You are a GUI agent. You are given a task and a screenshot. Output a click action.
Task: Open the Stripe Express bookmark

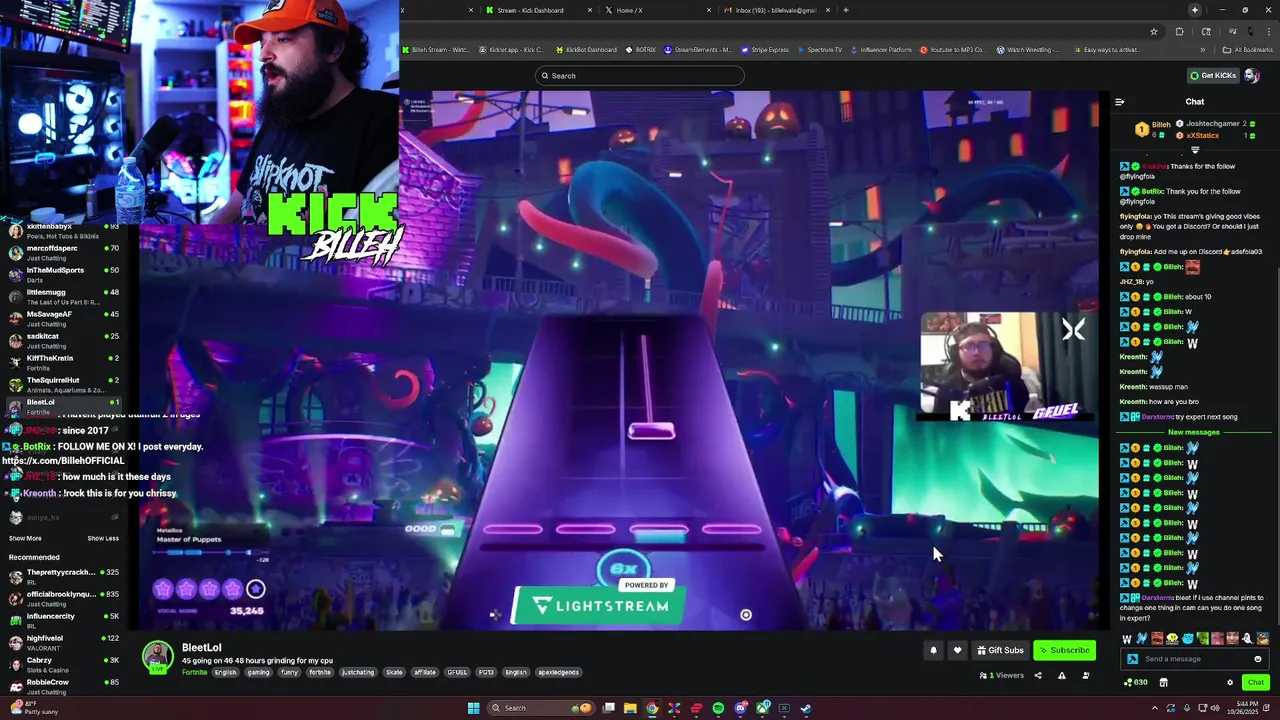pyautogui.click(x=766, y=50)
